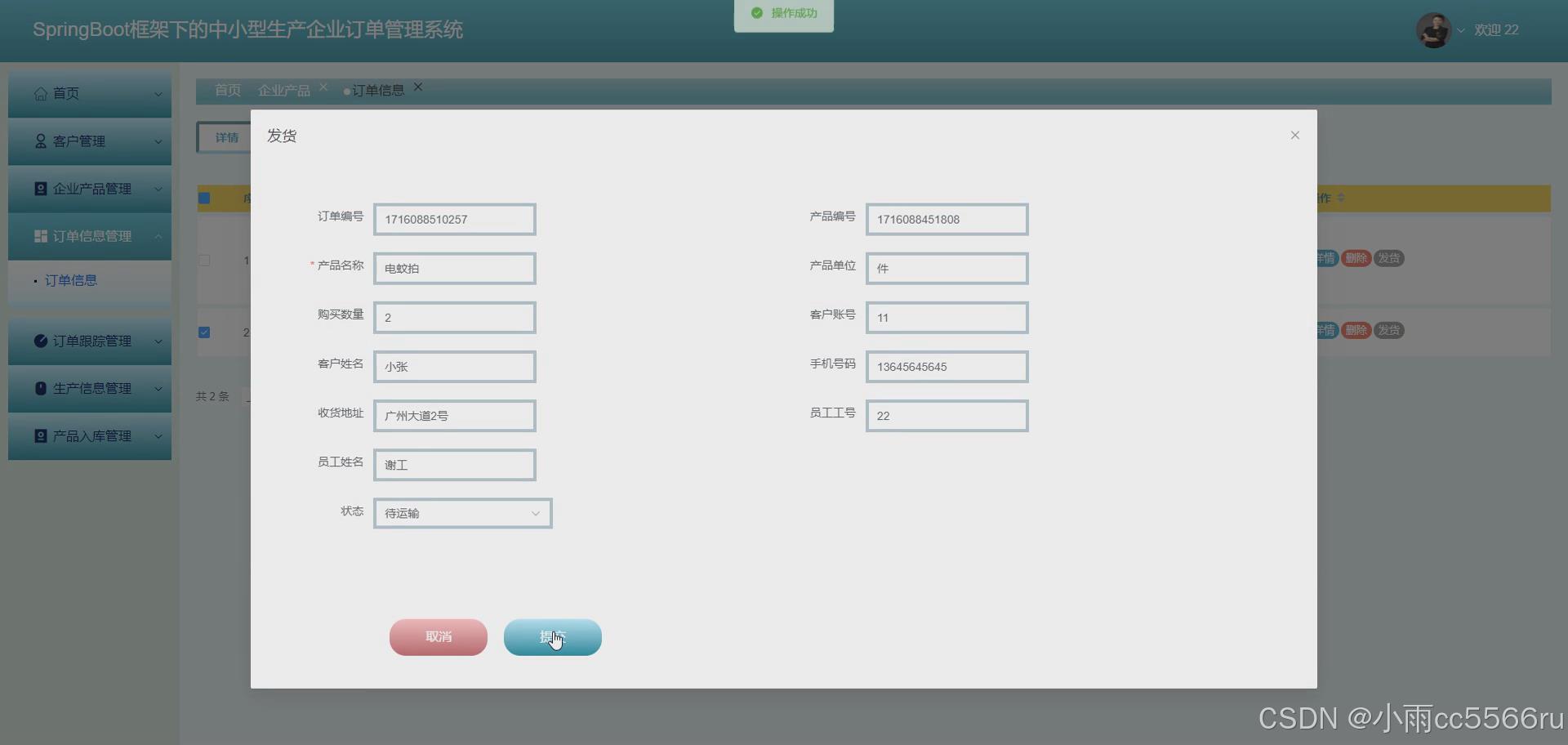Click 发货 in the first table row
The width and height of the screenshot is (1568, 745).
click(x=1389, y=258)
